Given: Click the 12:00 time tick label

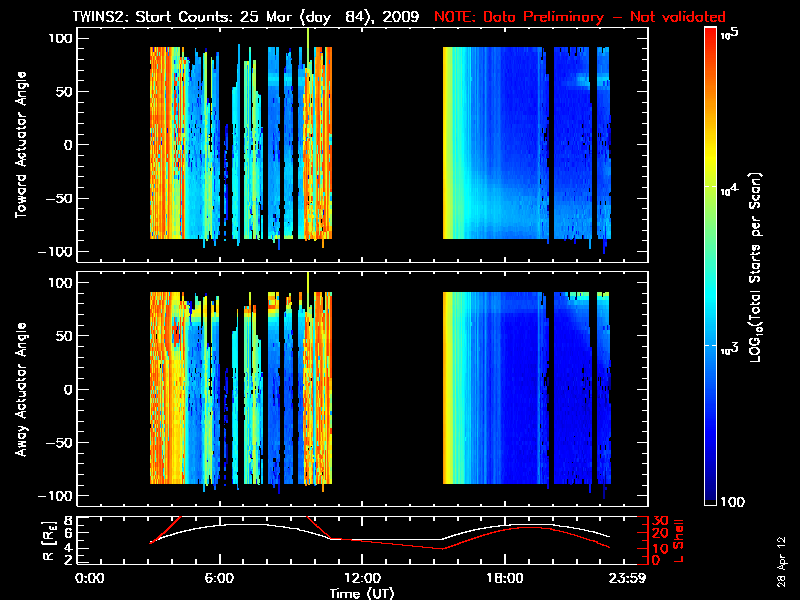Looking at the screenshot, I should click(x=361, y=579).
